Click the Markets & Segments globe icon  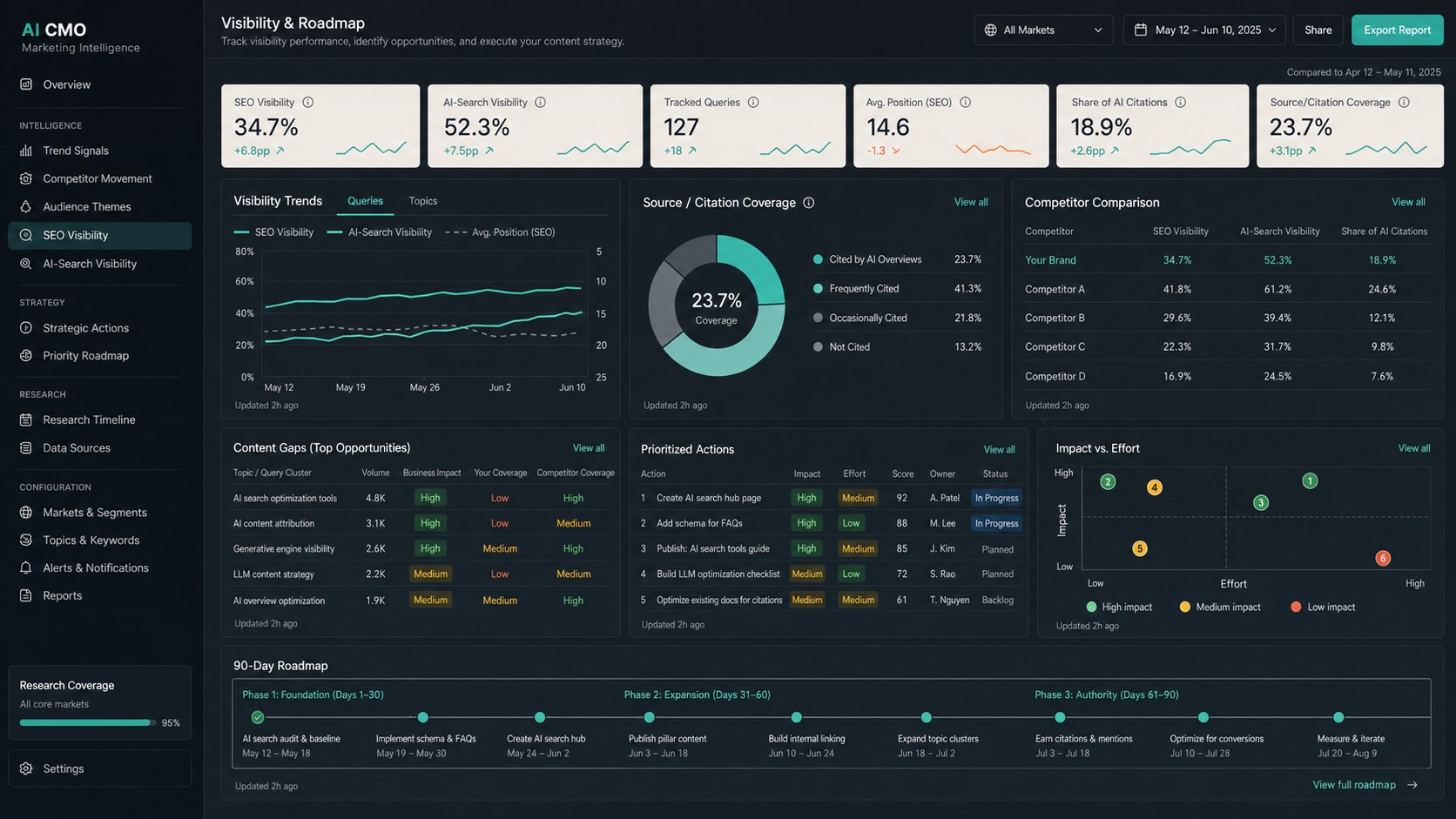(x=26, y=513)
